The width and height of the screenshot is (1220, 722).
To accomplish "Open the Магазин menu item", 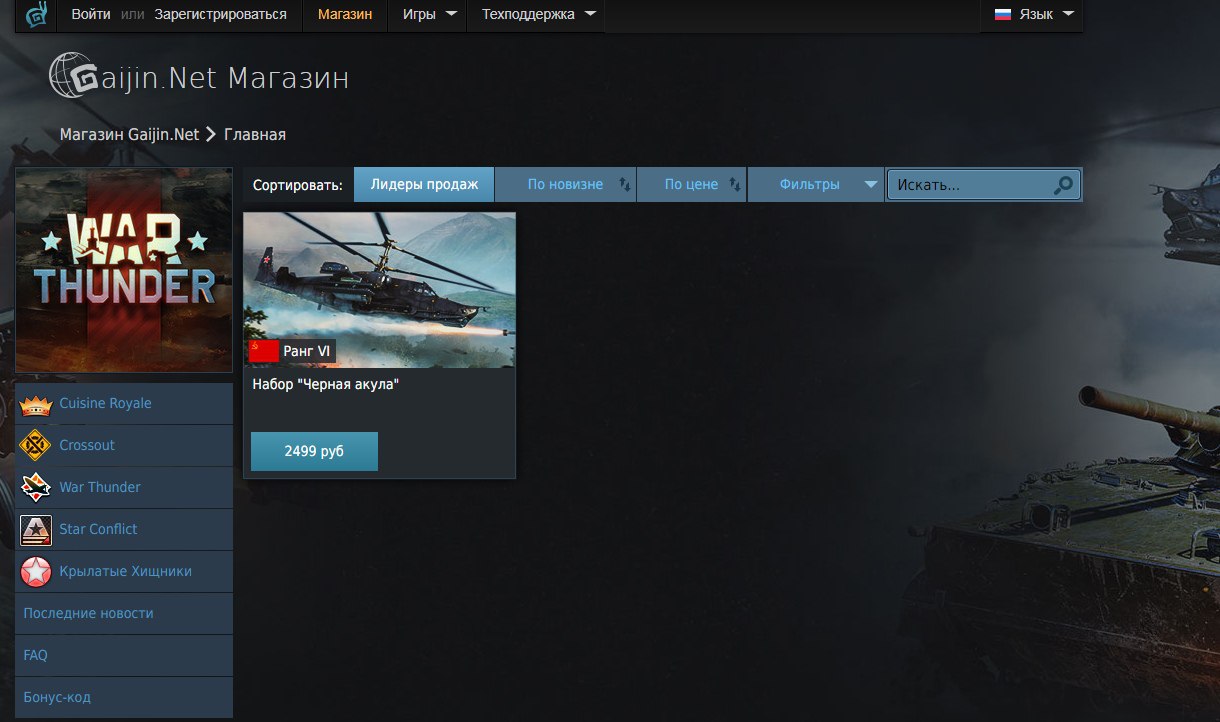I will coord(345,15).
